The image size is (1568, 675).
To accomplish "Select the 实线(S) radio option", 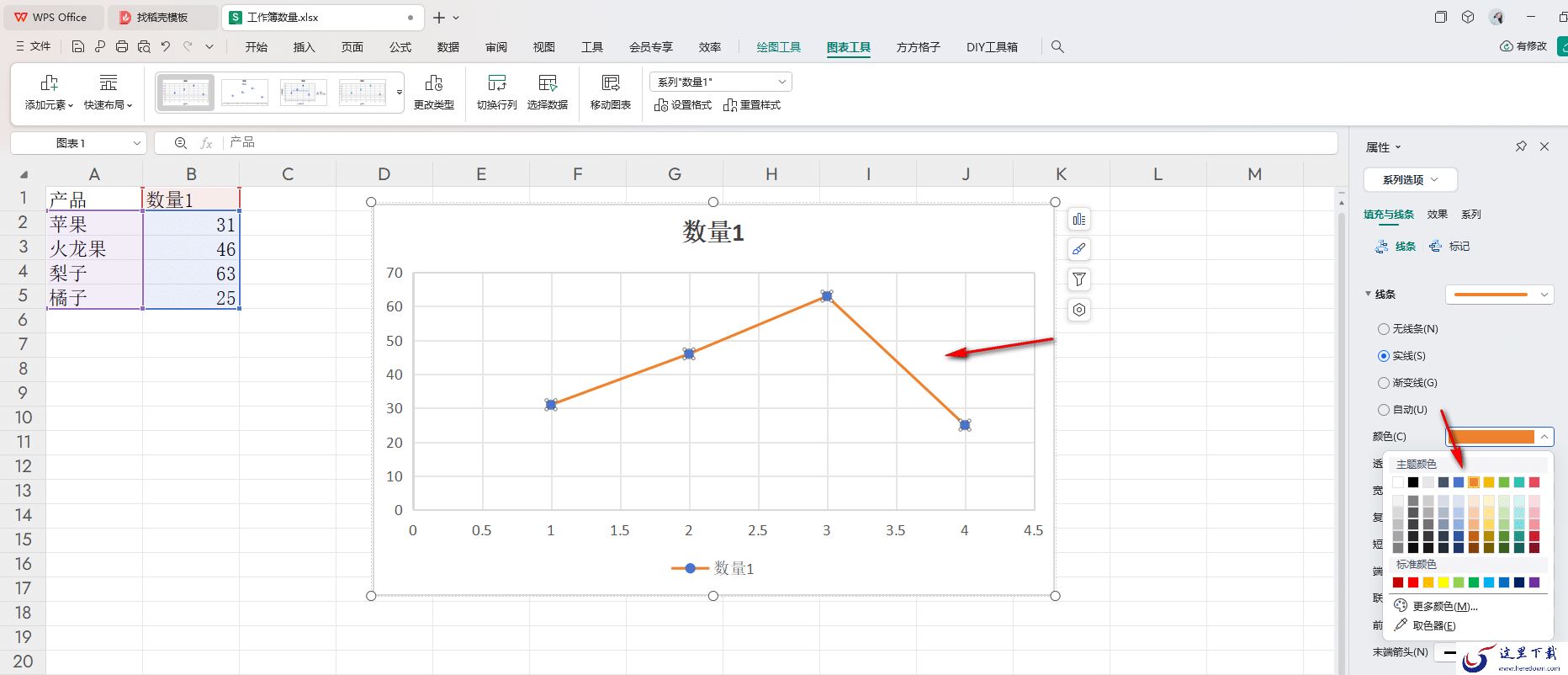I will [x=1383, y=356].
